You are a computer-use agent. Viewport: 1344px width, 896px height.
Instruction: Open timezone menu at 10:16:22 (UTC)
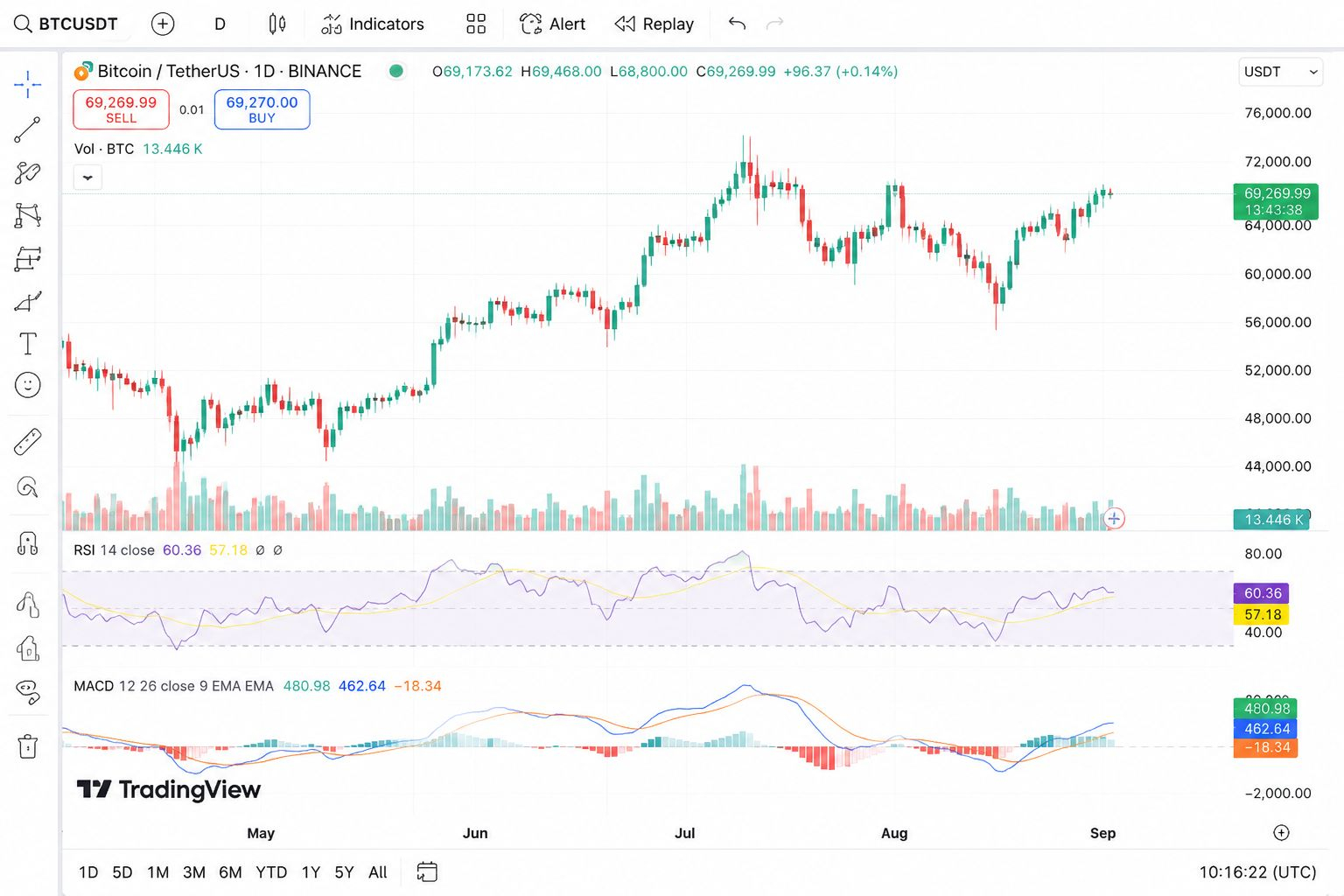(x=1257, y=872)
